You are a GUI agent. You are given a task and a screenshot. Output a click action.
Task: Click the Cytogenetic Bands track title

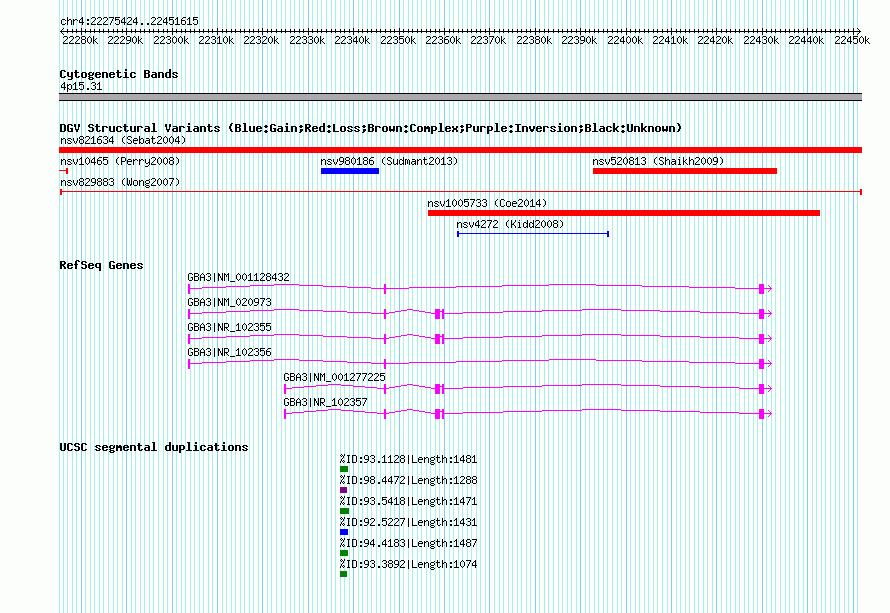[119, 74]
